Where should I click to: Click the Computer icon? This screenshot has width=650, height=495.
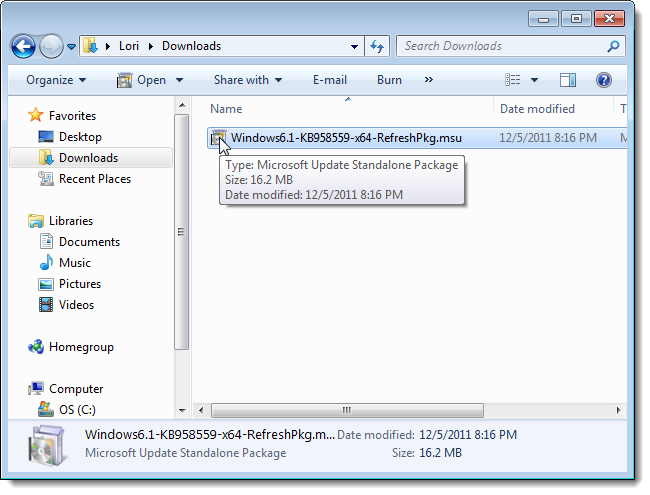pos(36,389)
